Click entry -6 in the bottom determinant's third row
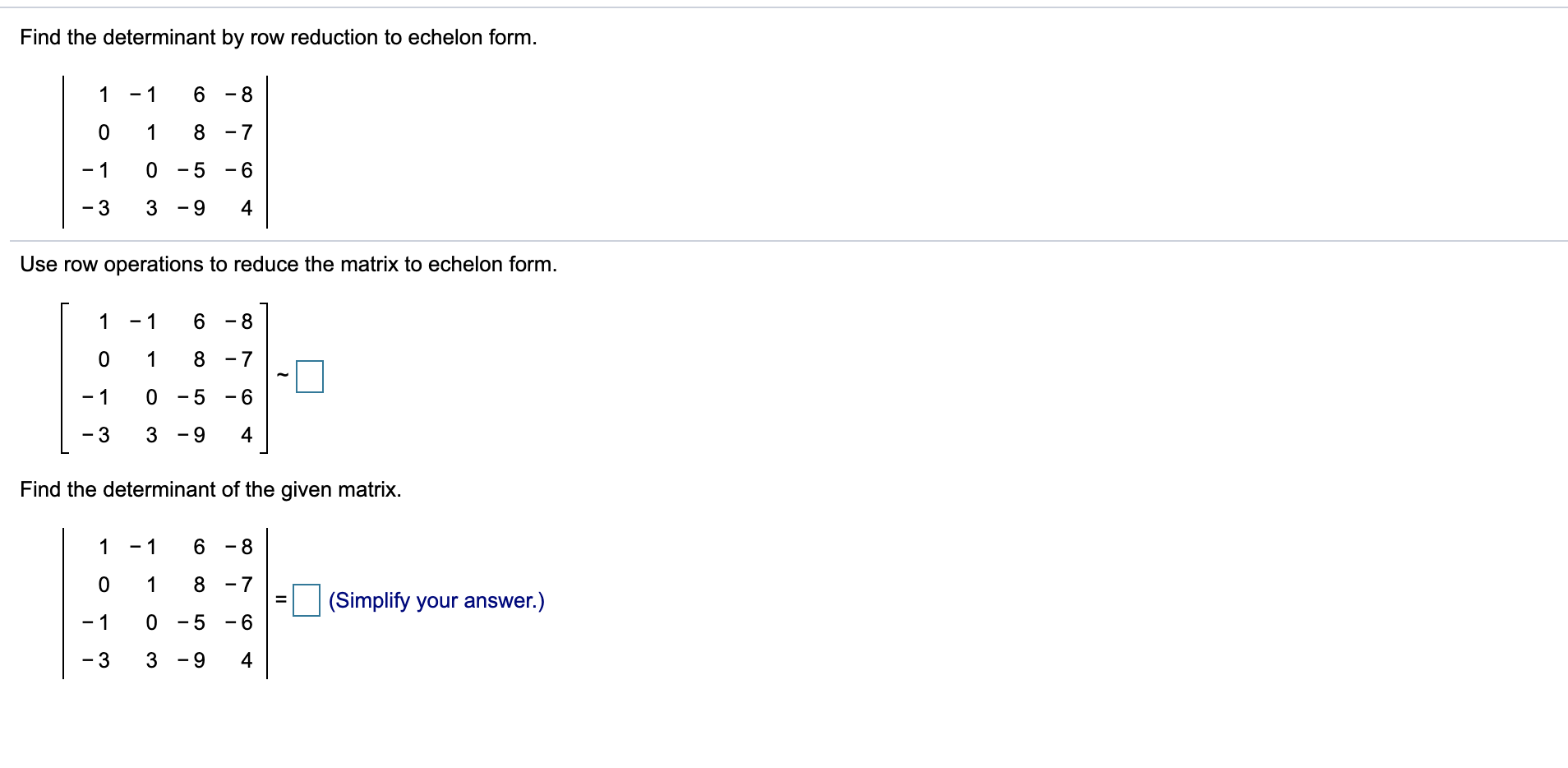The height and width of the screenshot is (768, 1568). click(239, 622)
